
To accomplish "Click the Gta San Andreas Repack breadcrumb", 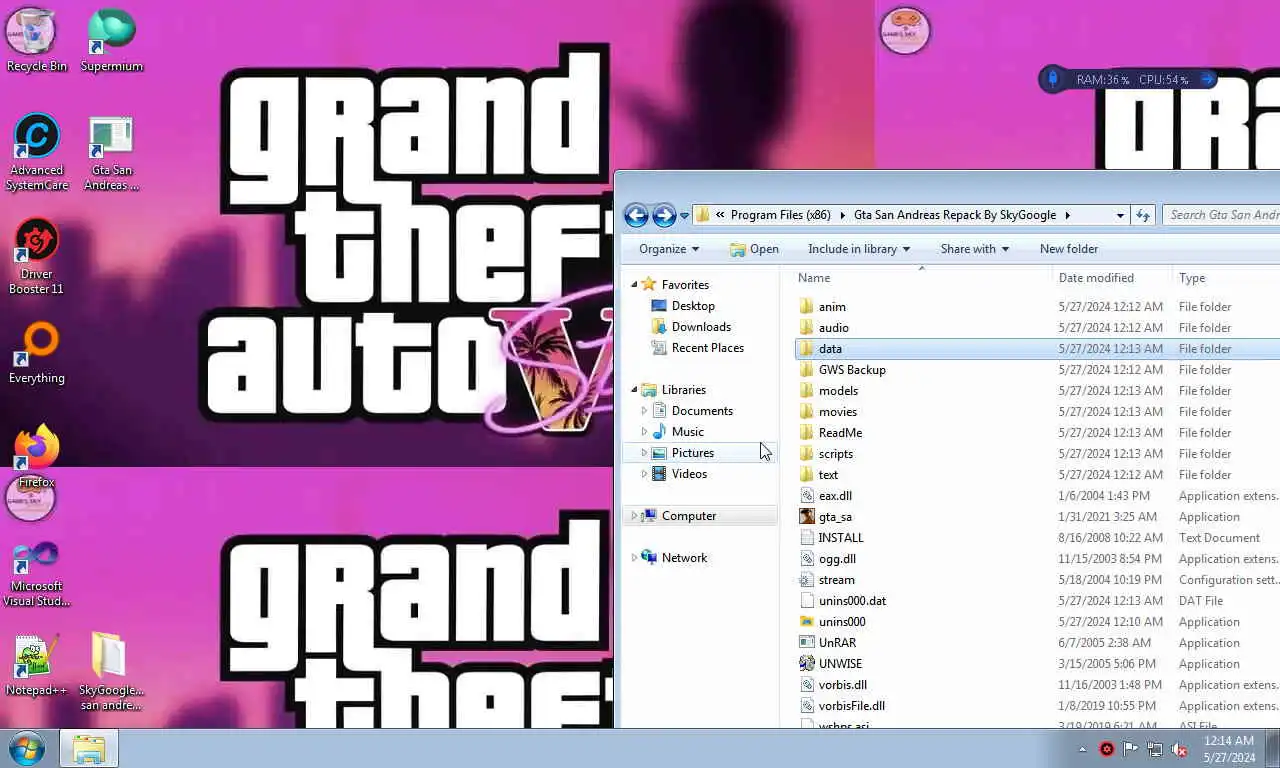I will (954, 215).
